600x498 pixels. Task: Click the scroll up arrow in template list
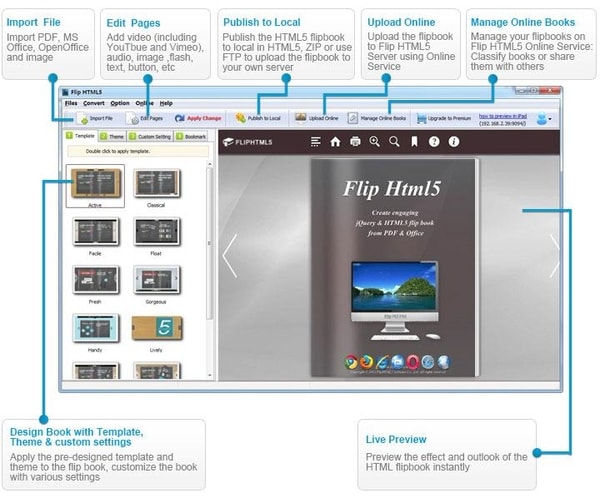pos(210,164)
